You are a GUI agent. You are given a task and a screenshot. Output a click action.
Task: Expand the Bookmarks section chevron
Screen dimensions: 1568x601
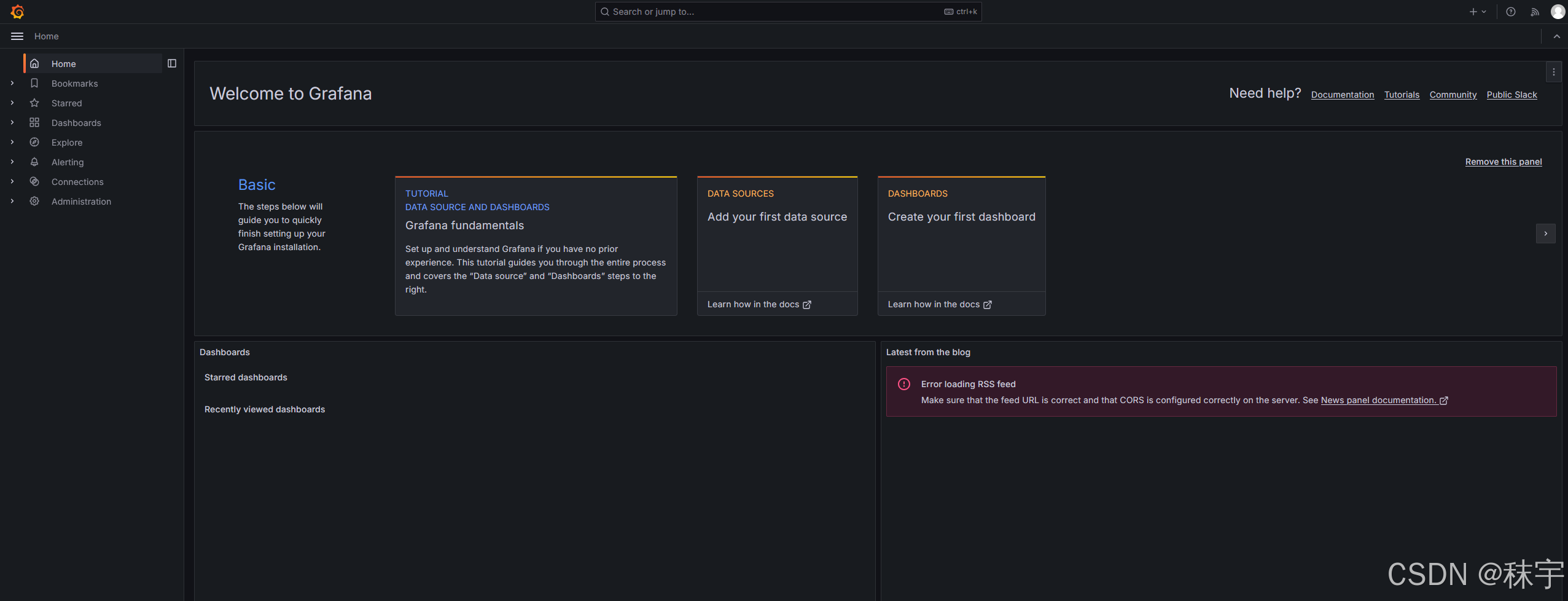coord(12,83)
